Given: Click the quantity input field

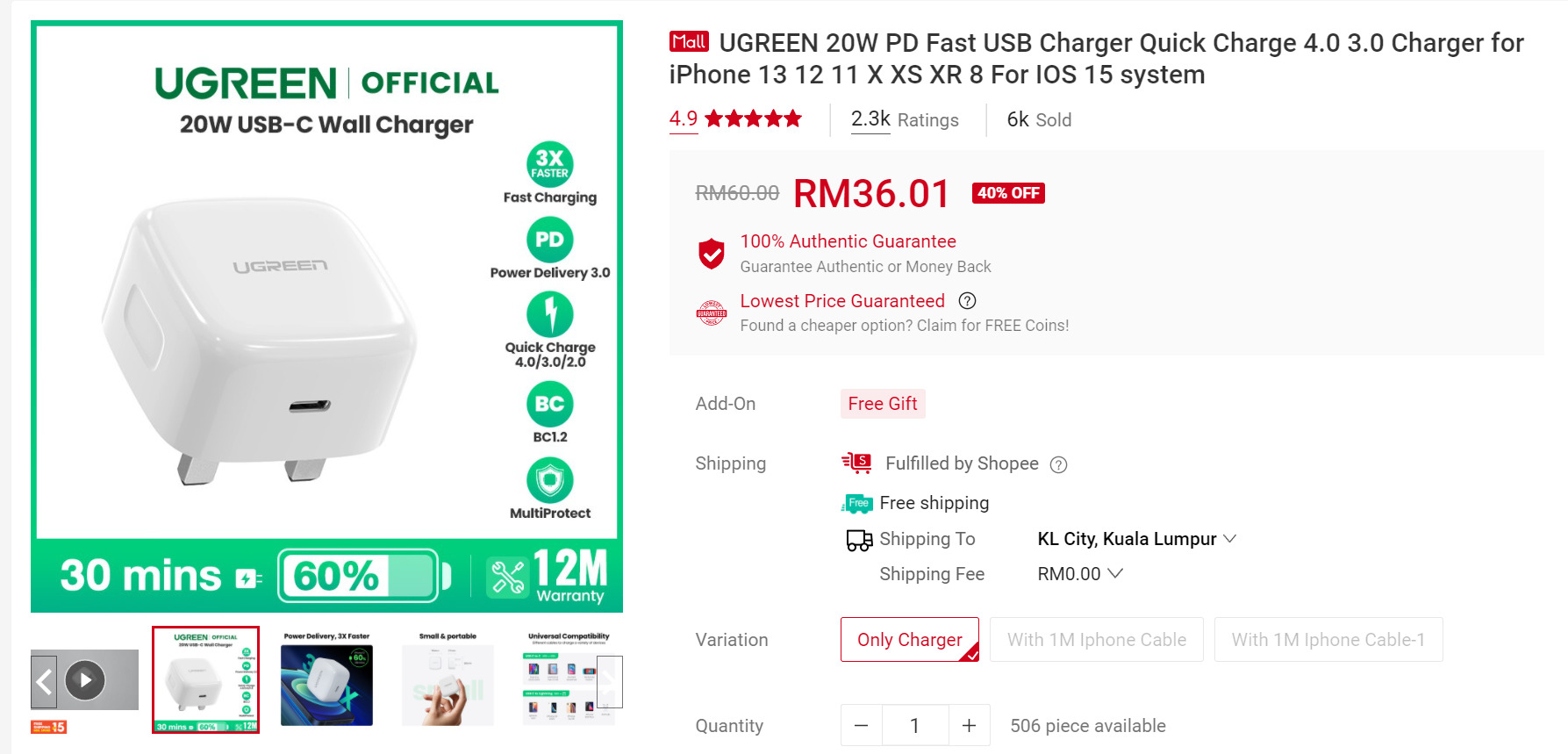Looking at the screenshot, I should coord(915,725).
